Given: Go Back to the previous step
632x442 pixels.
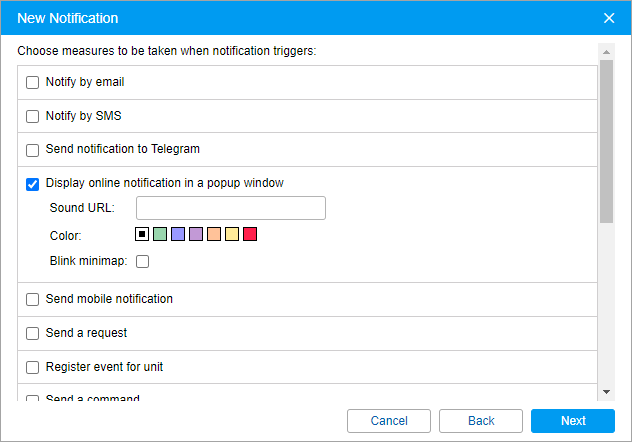Looking at the screenshot, I should pyautogui.click(x=481, y=421).
